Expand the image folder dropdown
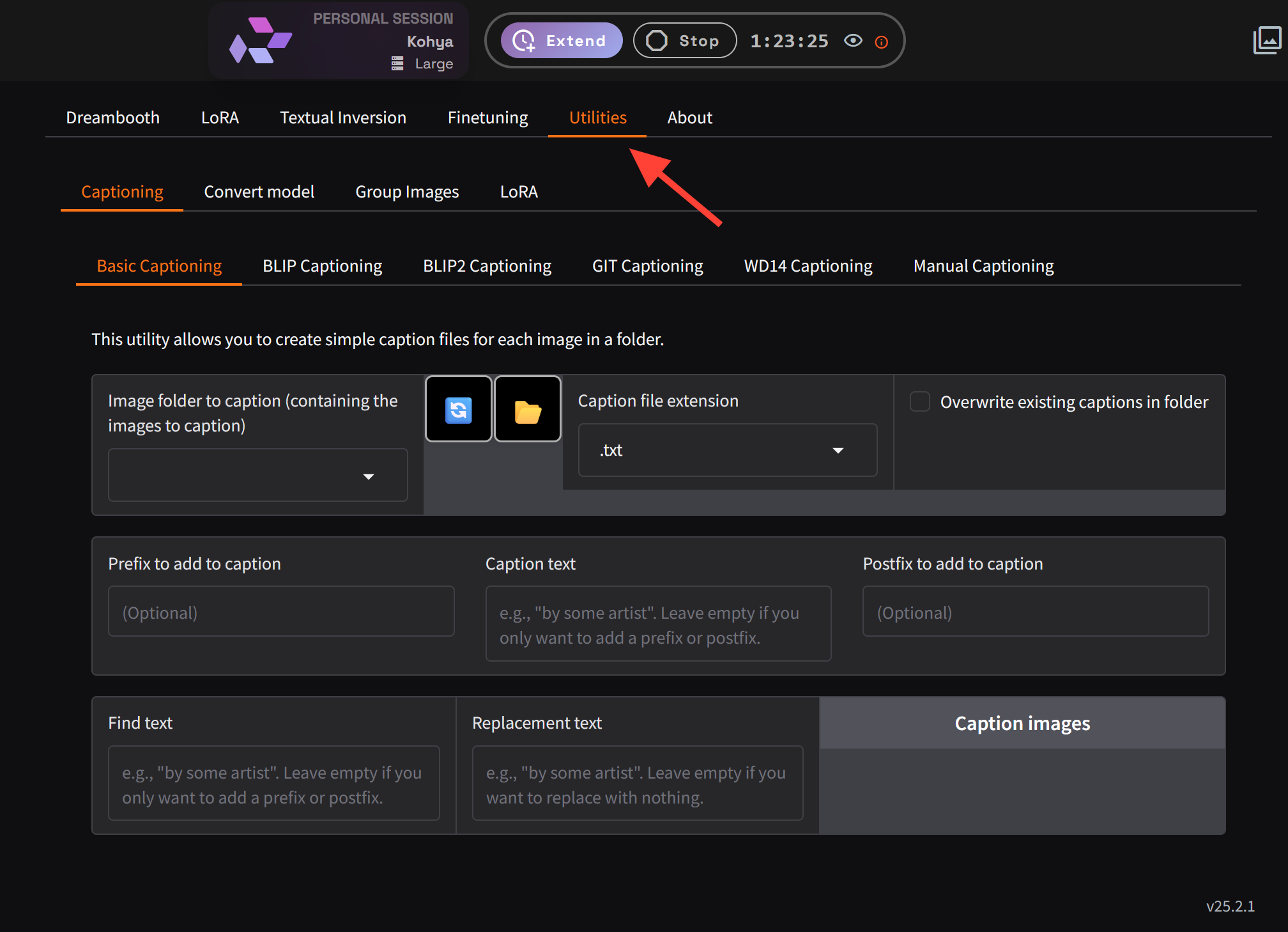This screenshot has height=932, width=1288. coord(368,476)
